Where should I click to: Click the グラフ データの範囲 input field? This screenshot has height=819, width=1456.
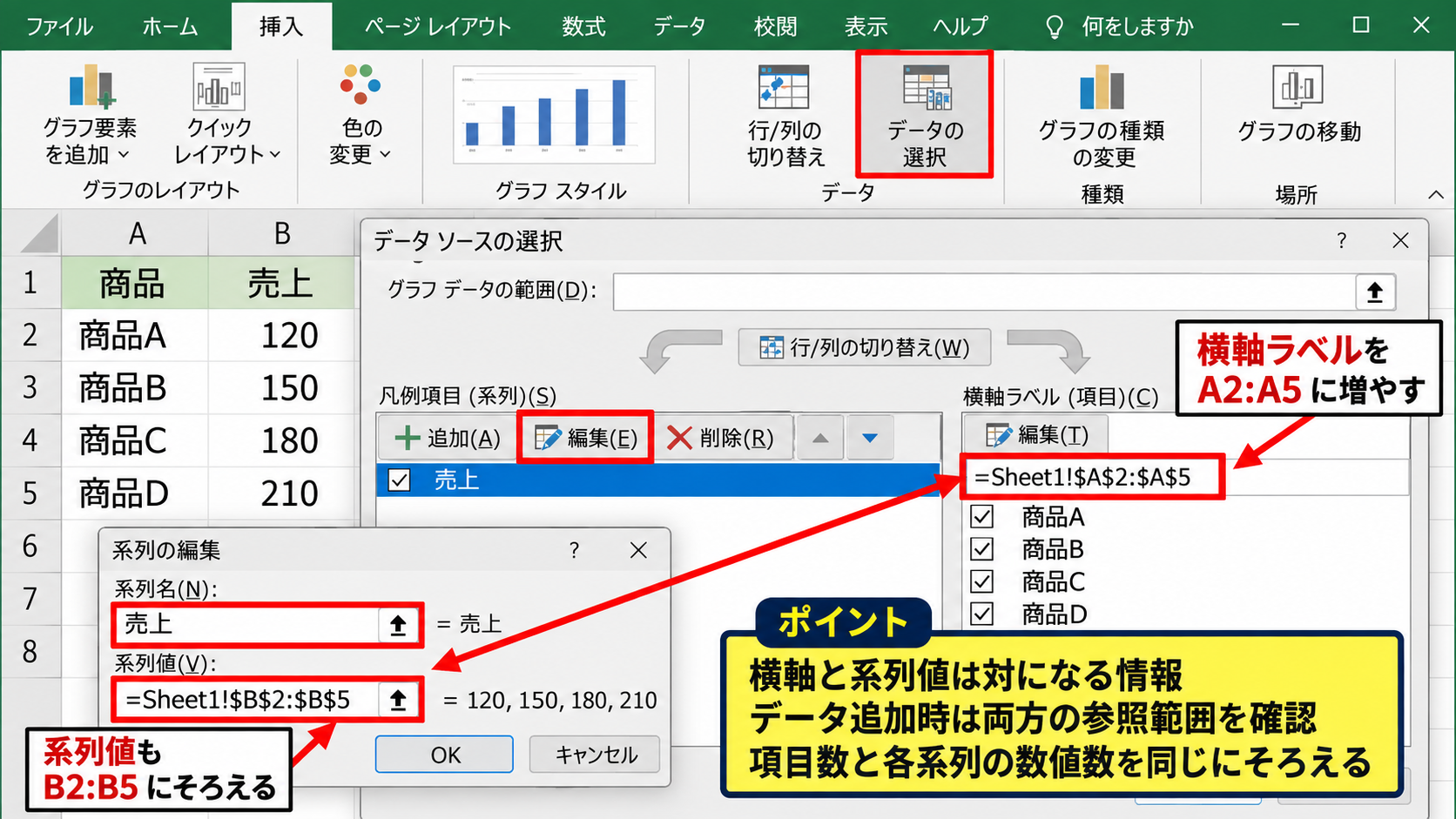pyautogui.click(x=984, y=292)
